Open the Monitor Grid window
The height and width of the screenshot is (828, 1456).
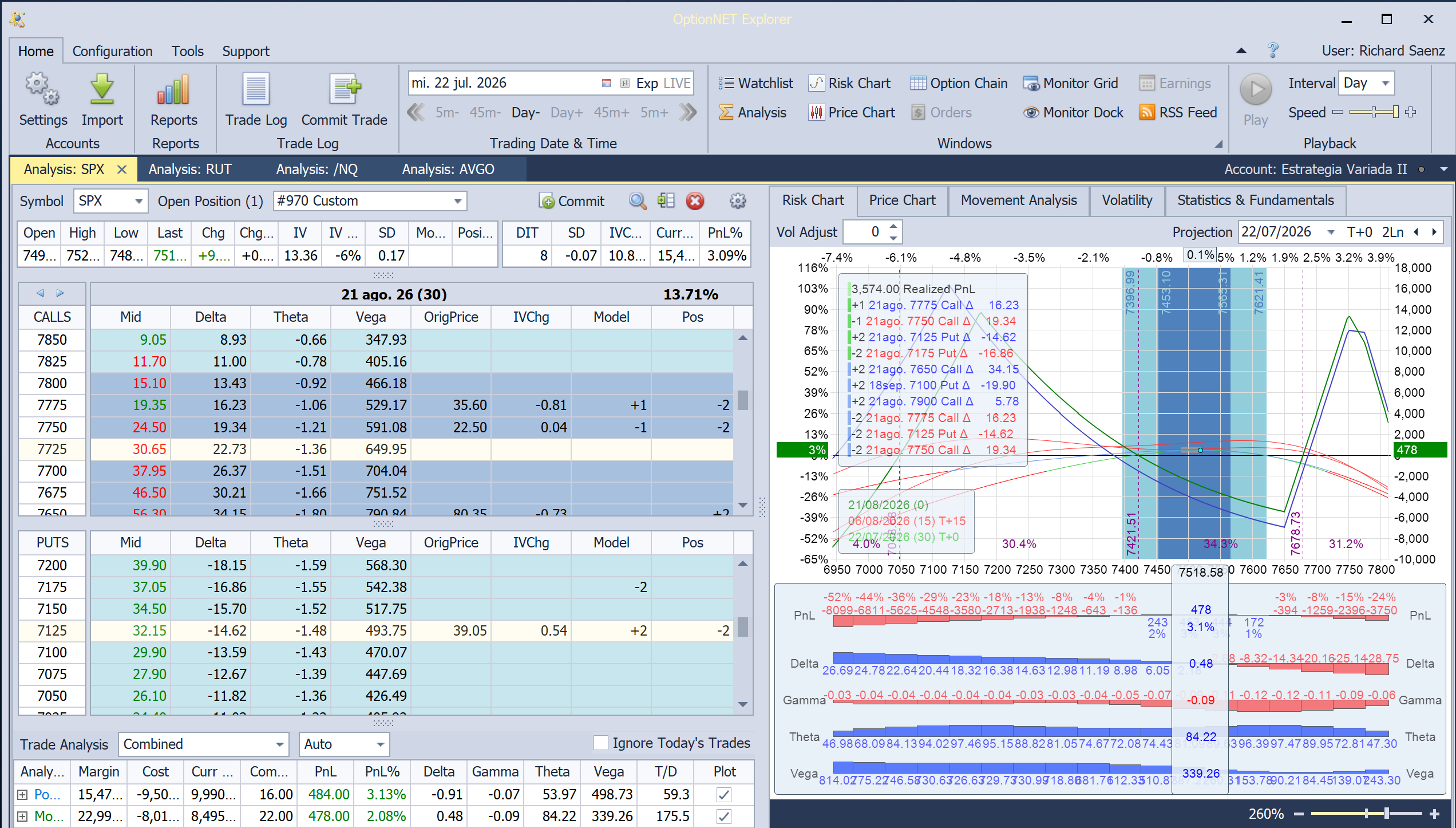pos(1070,84)
